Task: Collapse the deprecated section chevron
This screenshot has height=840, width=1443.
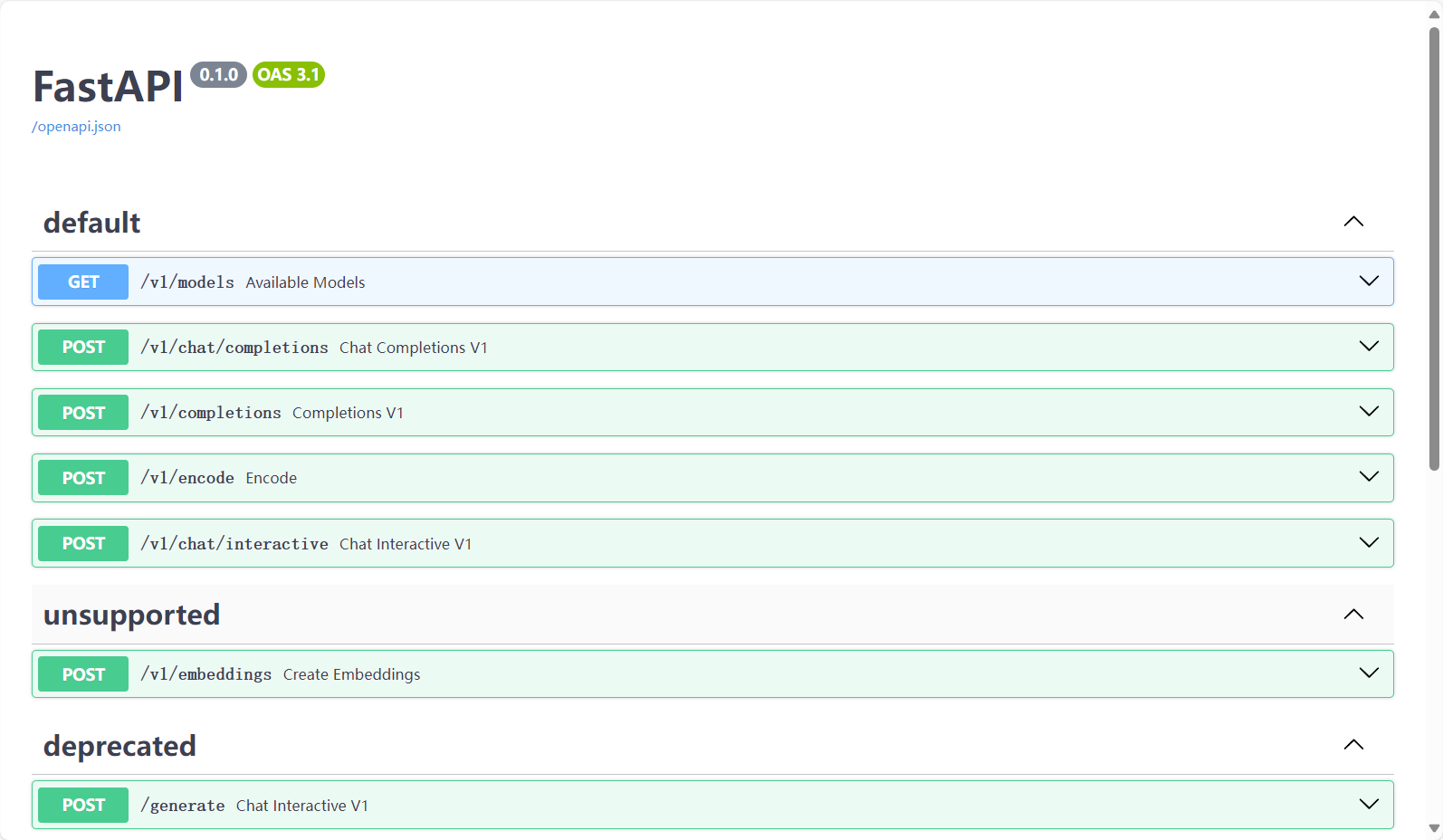Action: pyautogui.click(x=1353, y=745)
